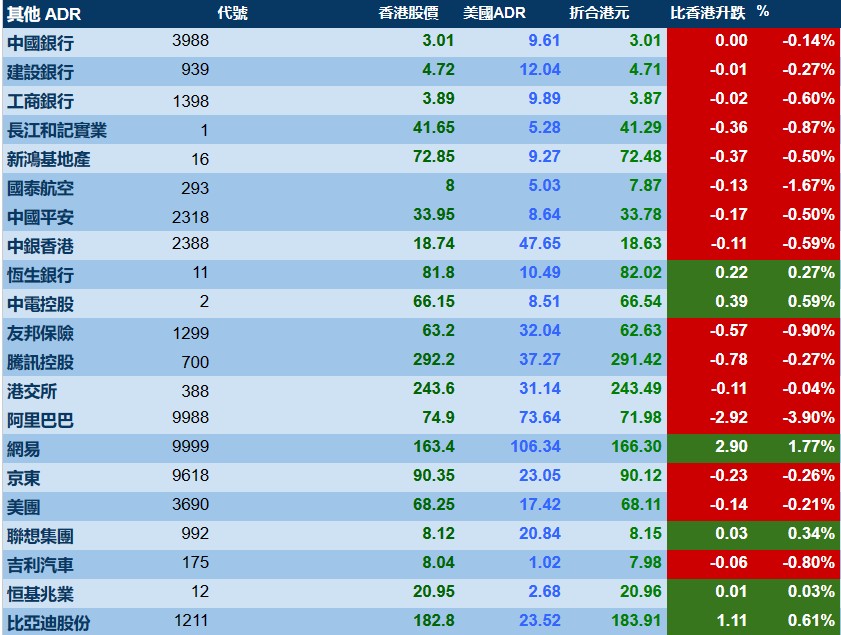Click converted HKD value 82.02
Viewport: 841px width, 635px height.
click(x=640, y=272)
